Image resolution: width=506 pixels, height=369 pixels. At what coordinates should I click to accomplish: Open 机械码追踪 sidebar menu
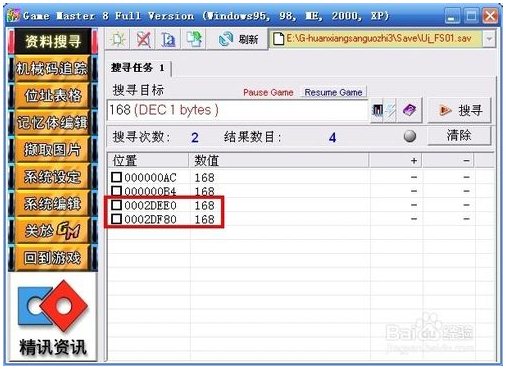tap(53, 69)
